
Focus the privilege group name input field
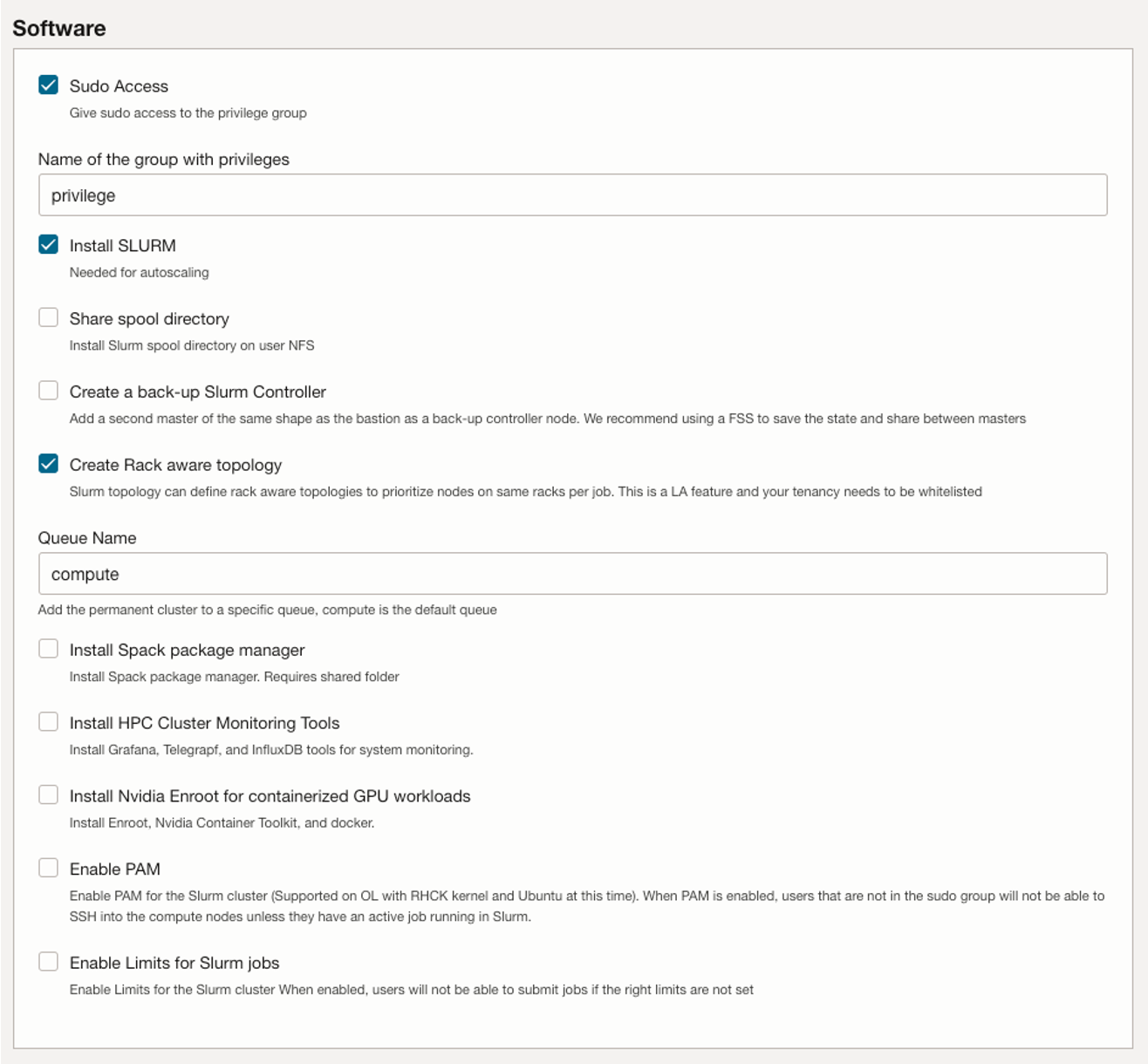(x=572, y=195)
